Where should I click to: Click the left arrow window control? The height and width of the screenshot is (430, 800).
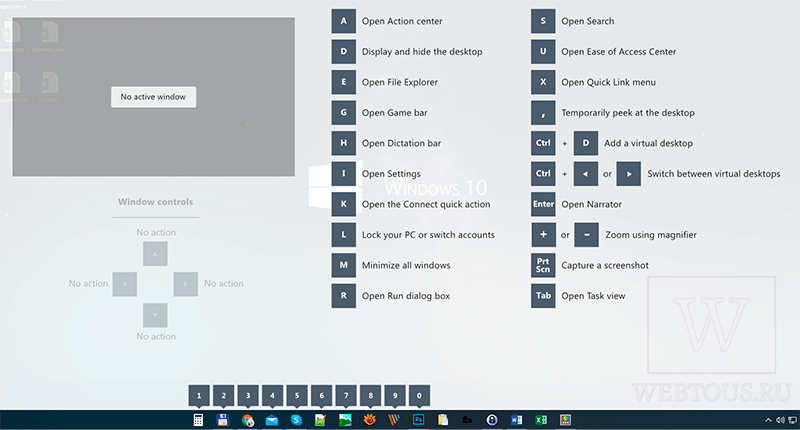[x=124, y=284]
